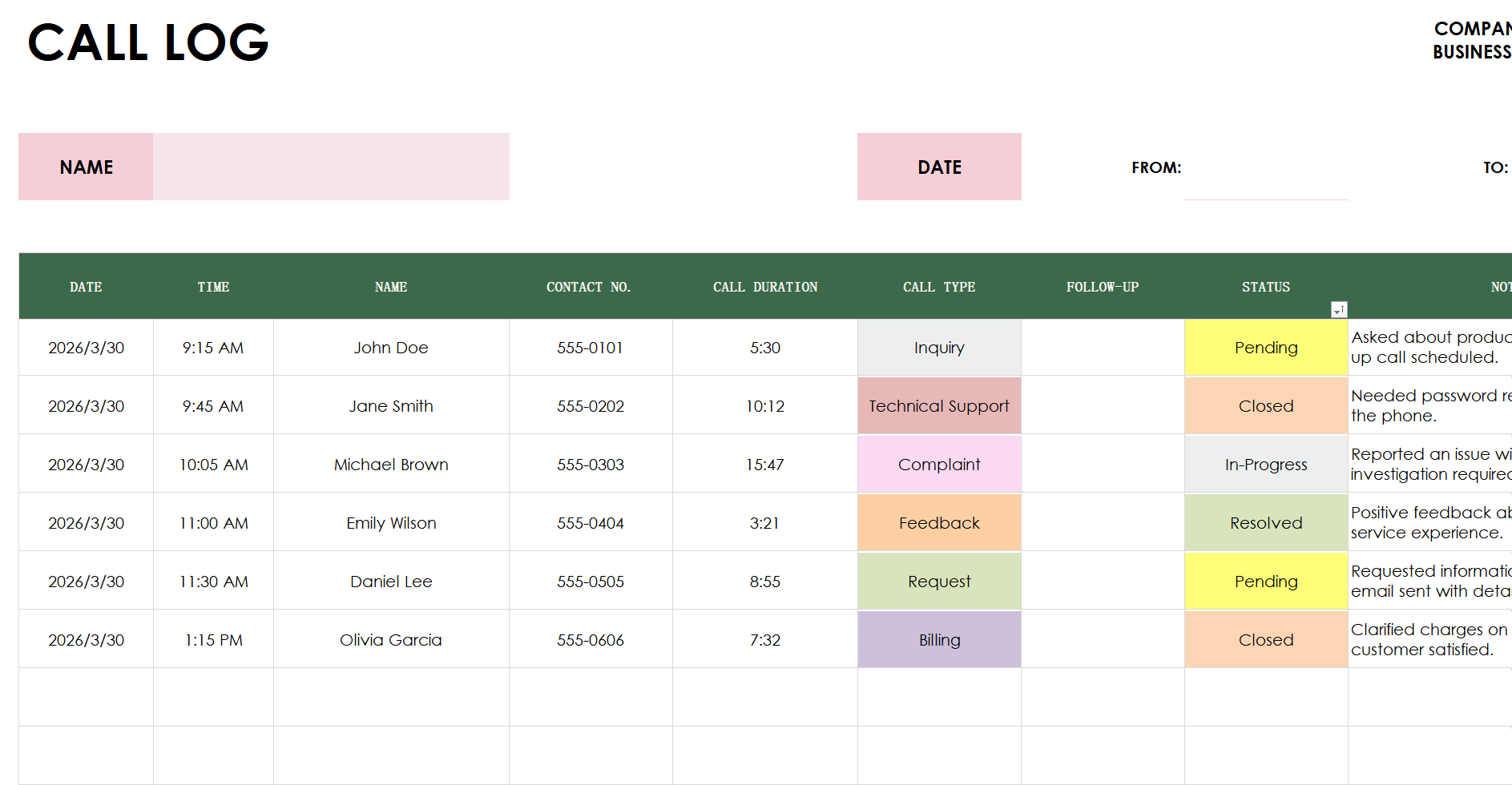Select the Complaint call type cell
Screen dimensions: 1512x785
[x=939, y=465]
